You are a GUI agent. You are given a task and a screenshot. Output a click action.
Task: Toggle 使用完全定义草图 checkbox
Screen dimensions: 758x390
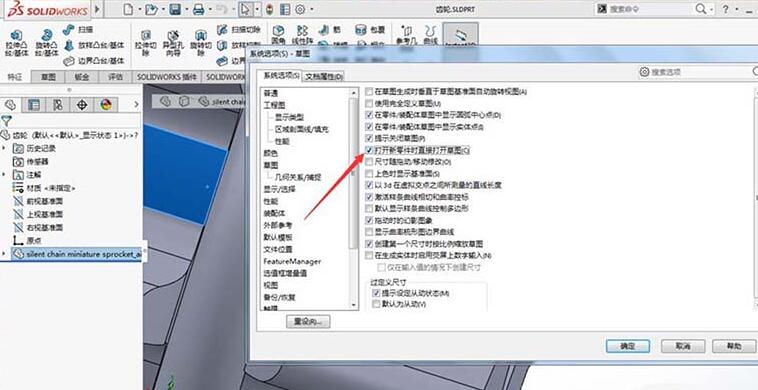click(x=369, y=103)
